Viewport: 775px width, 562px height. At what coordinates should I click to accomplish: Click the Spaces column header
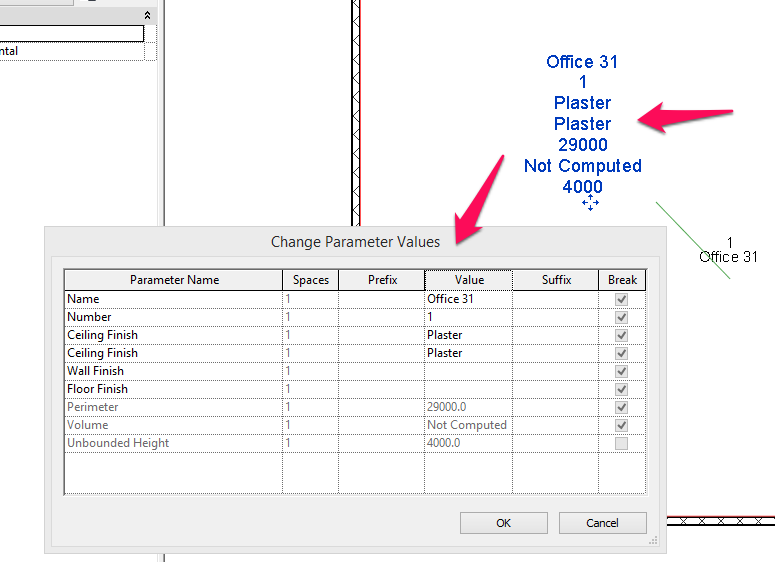coord(310,280)
